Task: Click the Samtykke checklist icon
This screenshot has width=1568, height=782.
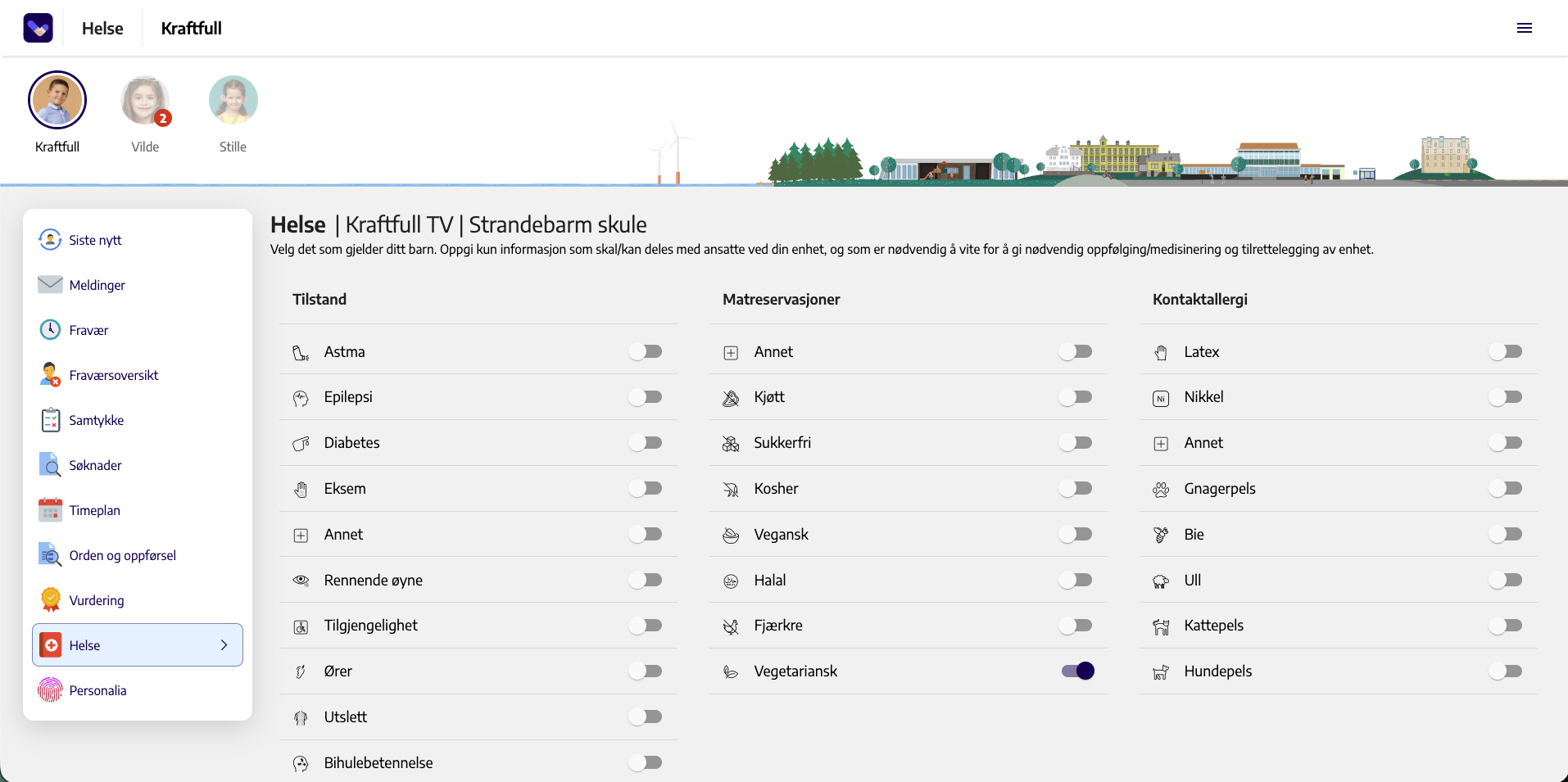Action: pyautogui.click(x=50, y=419)
